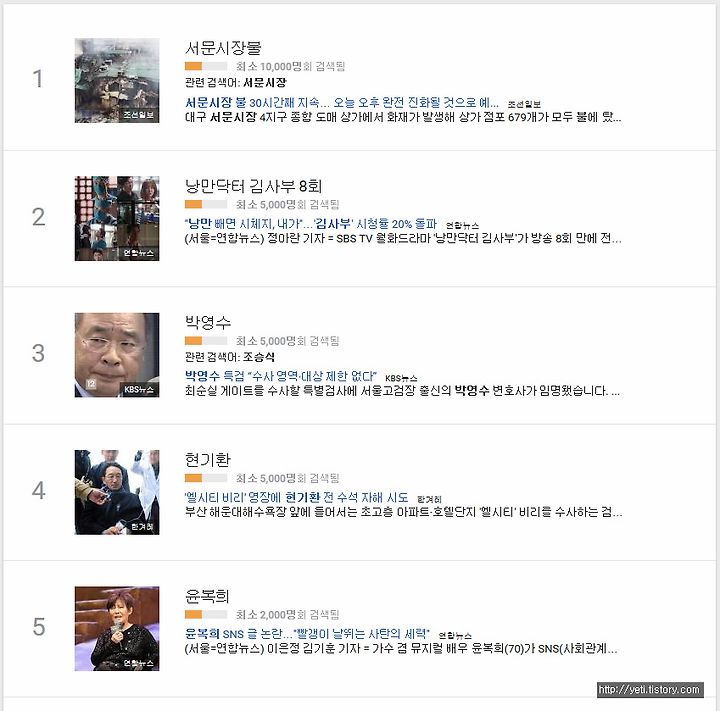Viewport: 720px width, 711px height.
Task: Open the 박영수 trend title
Action: pyautogui.click(x=208, y=322)
